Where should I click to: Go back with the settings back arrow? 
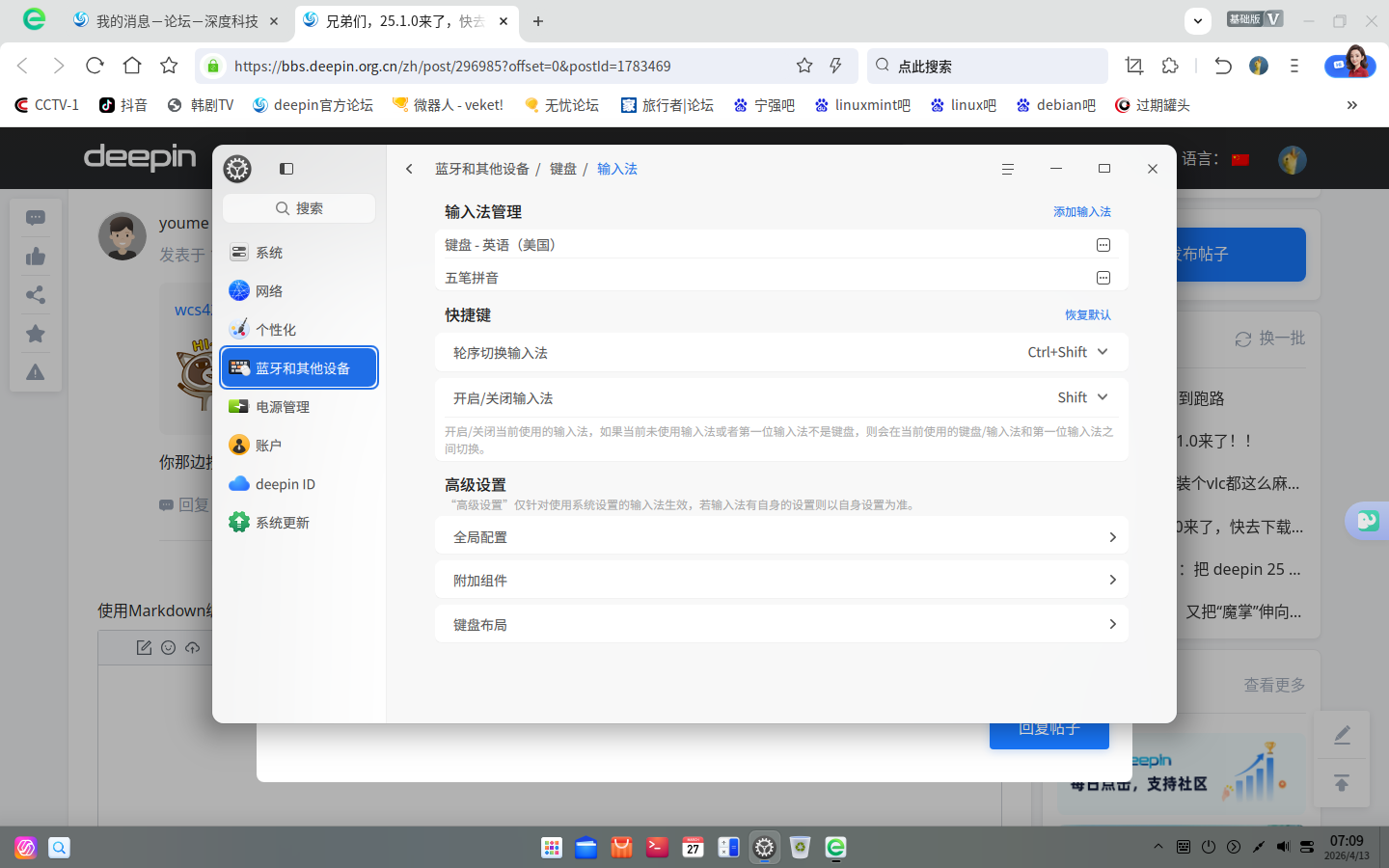pos(409,169)
